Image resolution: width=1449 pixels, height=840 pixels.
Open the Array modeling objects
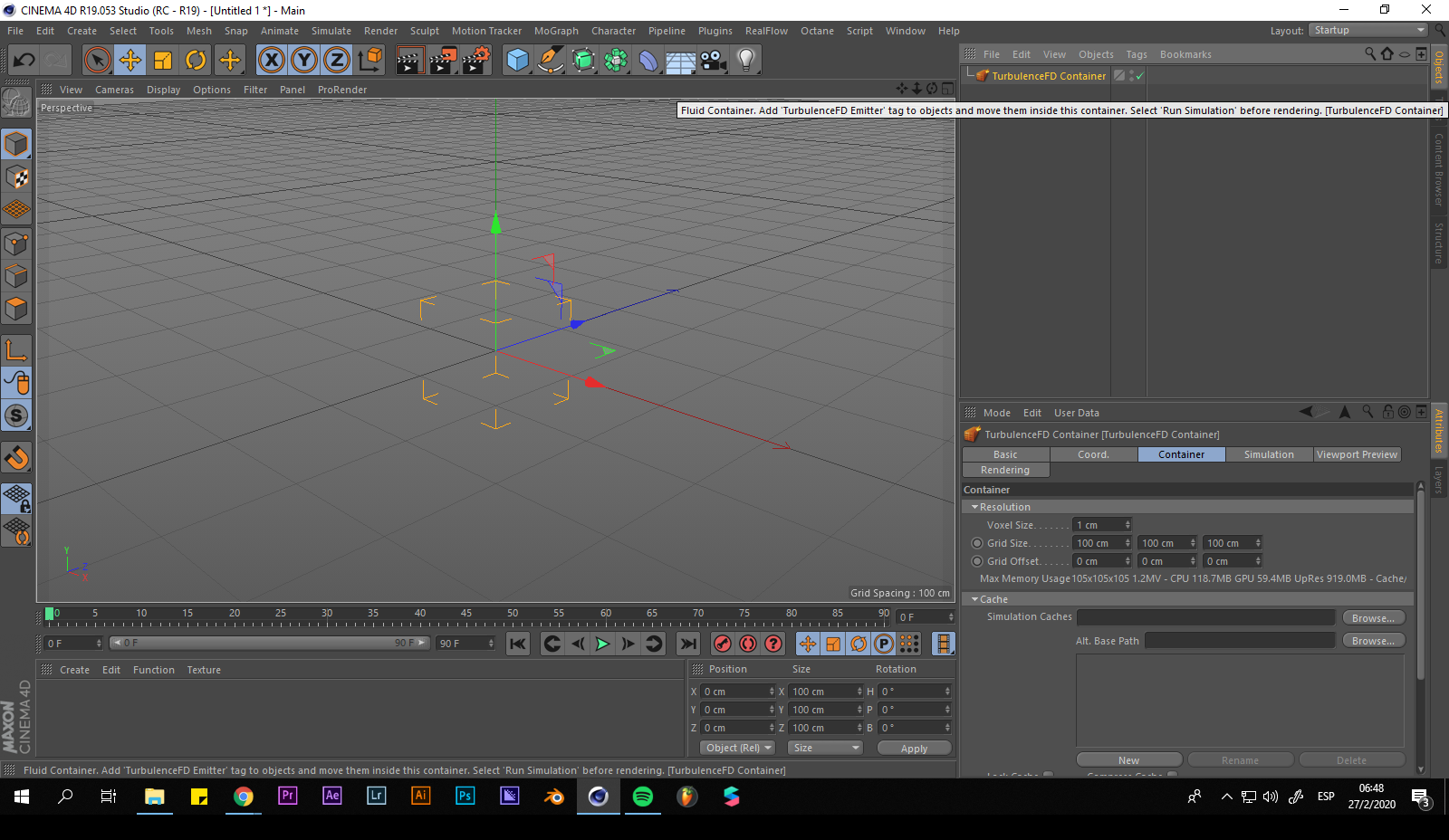tap(616, 61)
